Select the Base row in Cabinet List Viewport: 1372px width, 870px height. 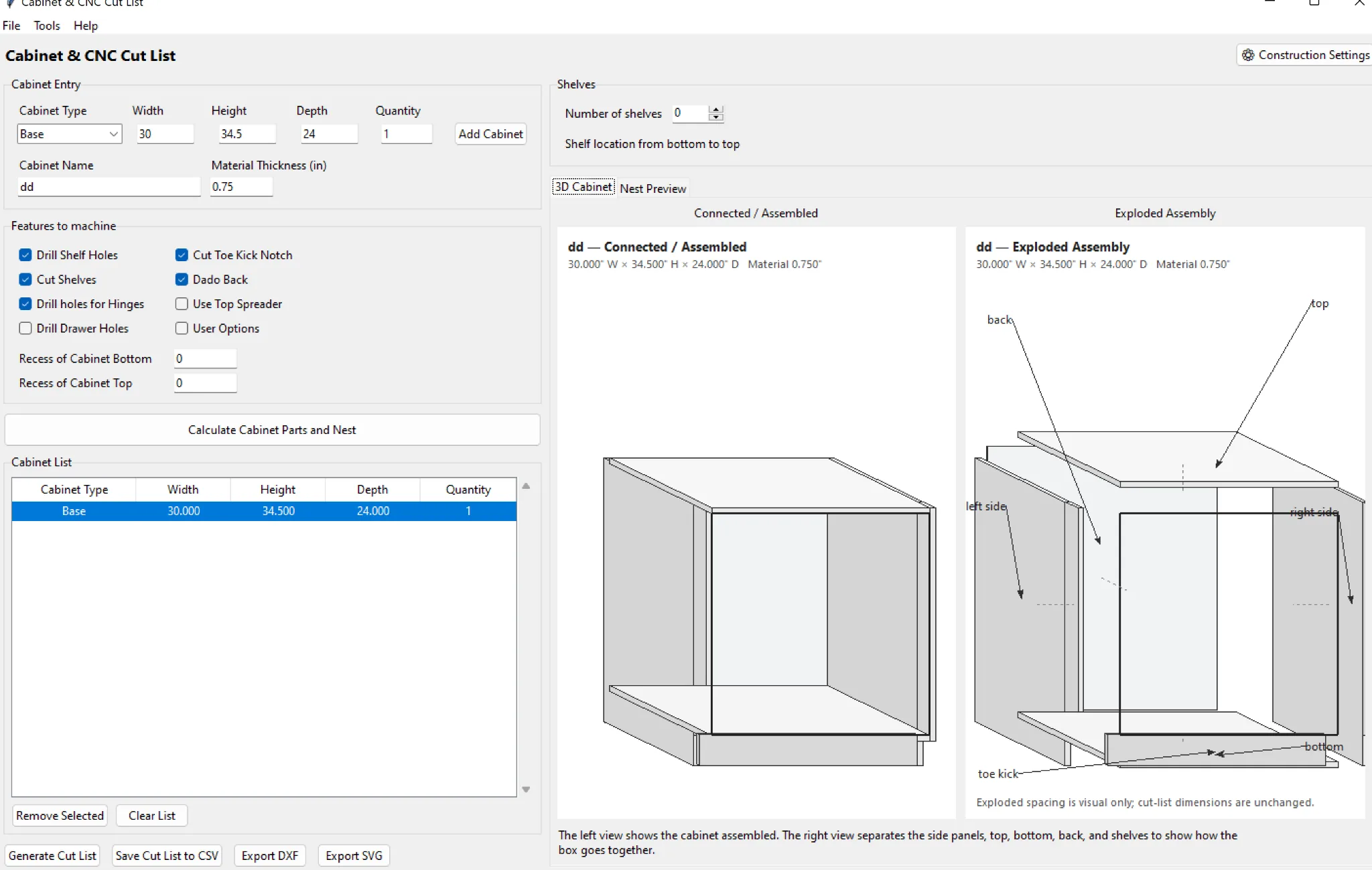click(264, 511)
